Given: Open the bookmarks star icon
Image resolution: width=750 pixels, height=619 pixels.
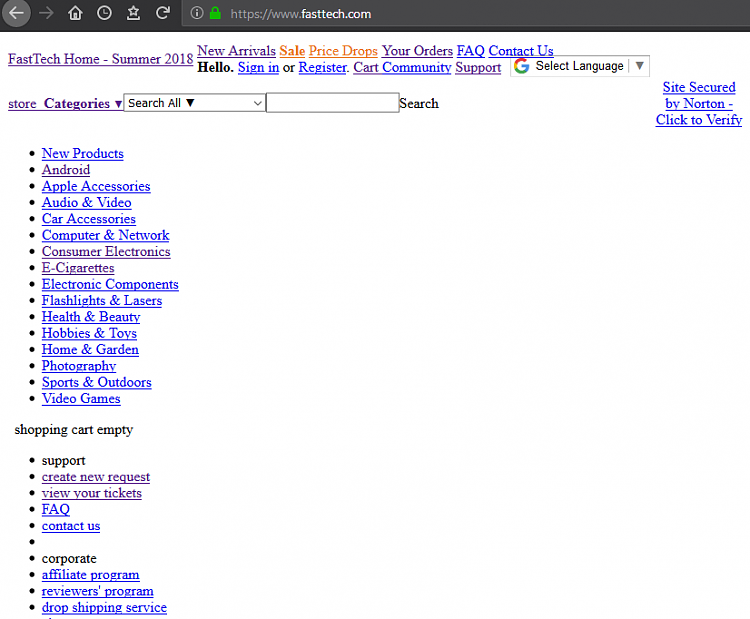Looking at the screenshot, I should coord(133,13).
